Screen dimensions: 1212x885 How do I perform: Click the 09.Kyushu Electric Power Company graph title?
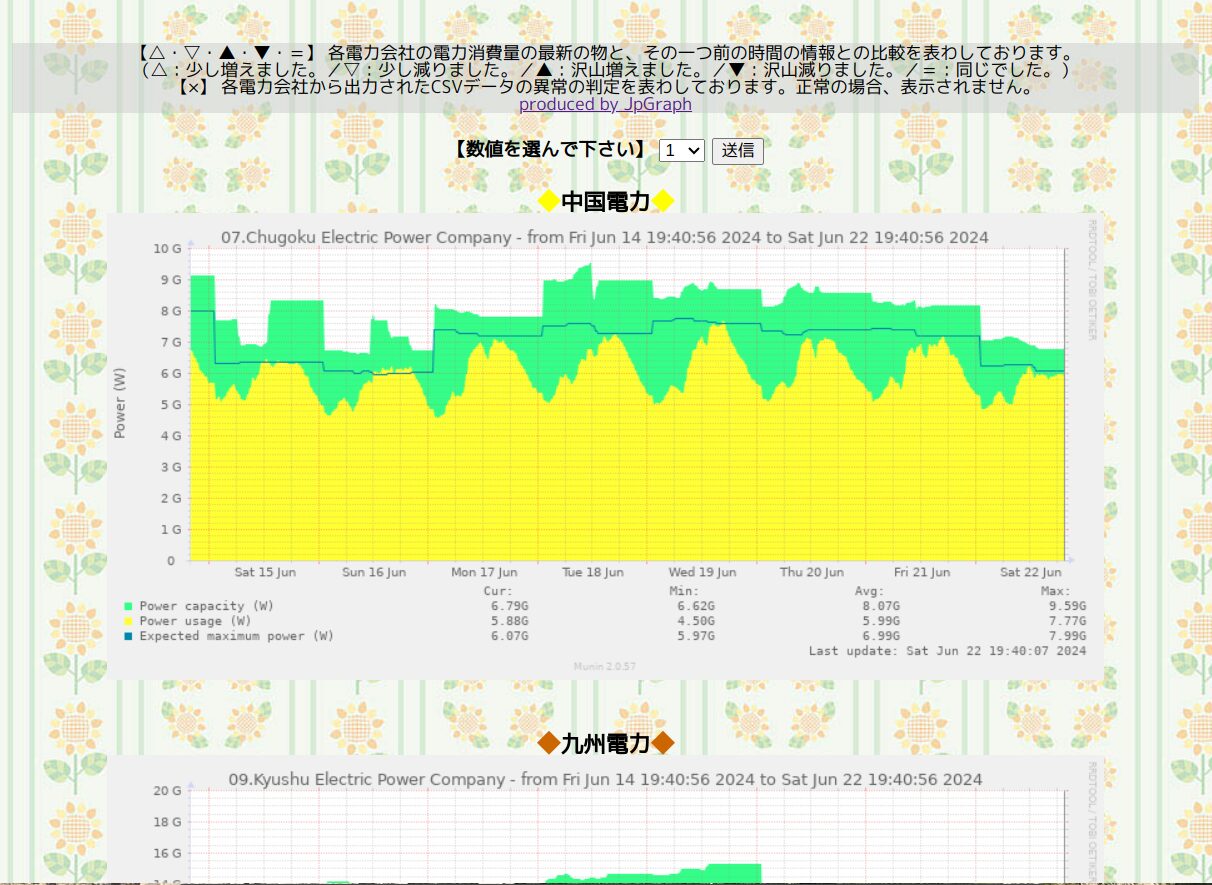click(605, 779)
